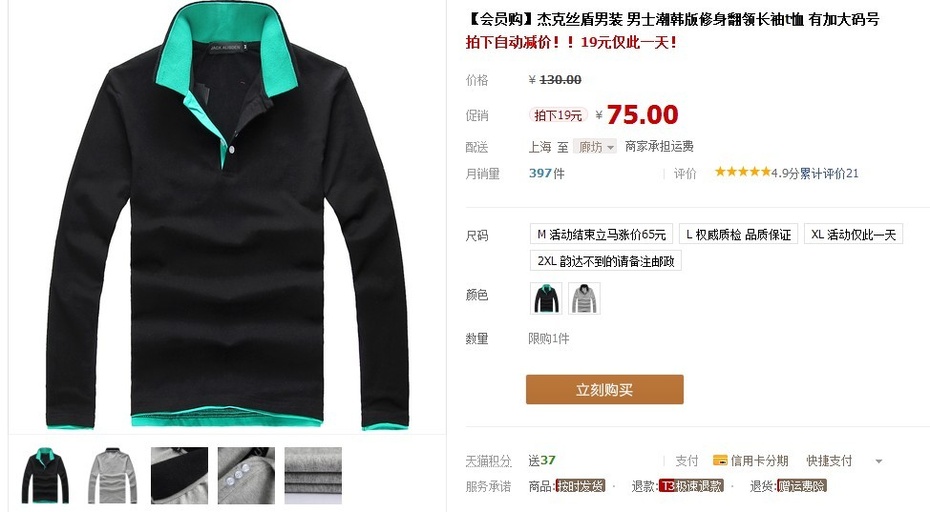Click the 拍下19元 promotion tag
930x512 pixels.
(558, 115)
